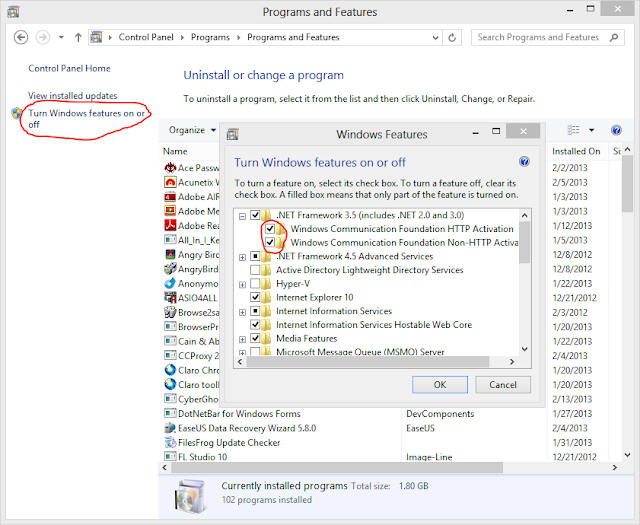Refresh the Programs and Features list
The height and width of the screenshot is (525, 640).
tap(452, 38)
